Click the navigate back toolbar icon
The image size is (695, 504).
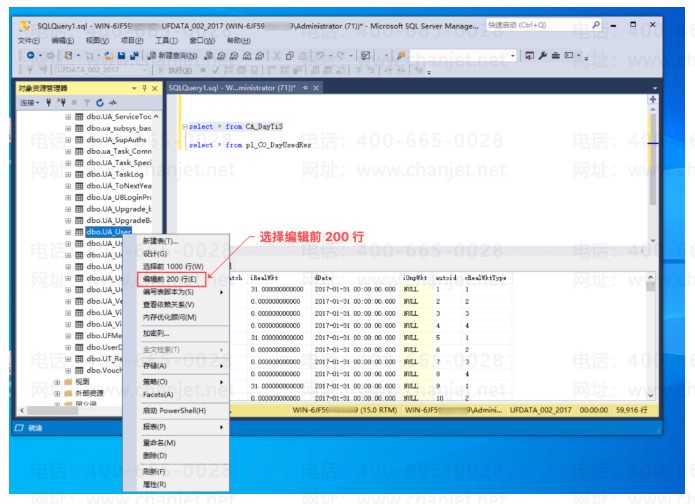click(30, 55)
